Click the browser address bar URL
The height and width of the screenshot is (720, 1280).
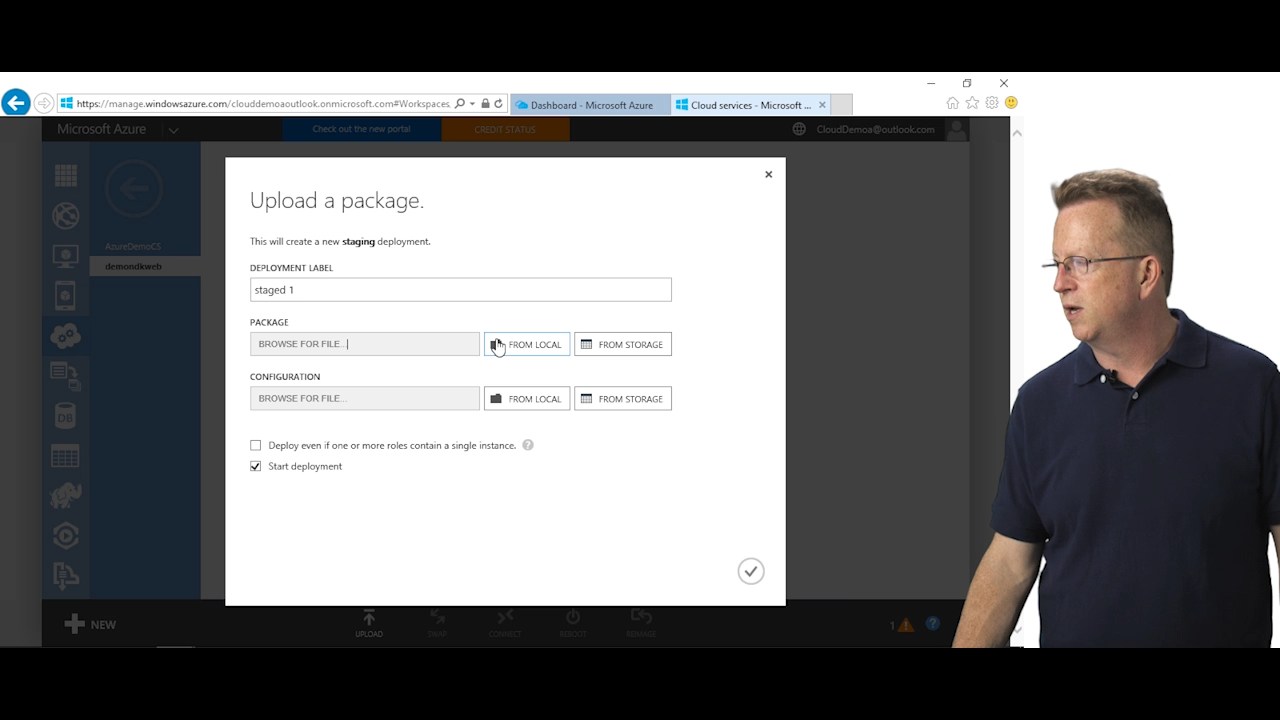click(262, 103)
